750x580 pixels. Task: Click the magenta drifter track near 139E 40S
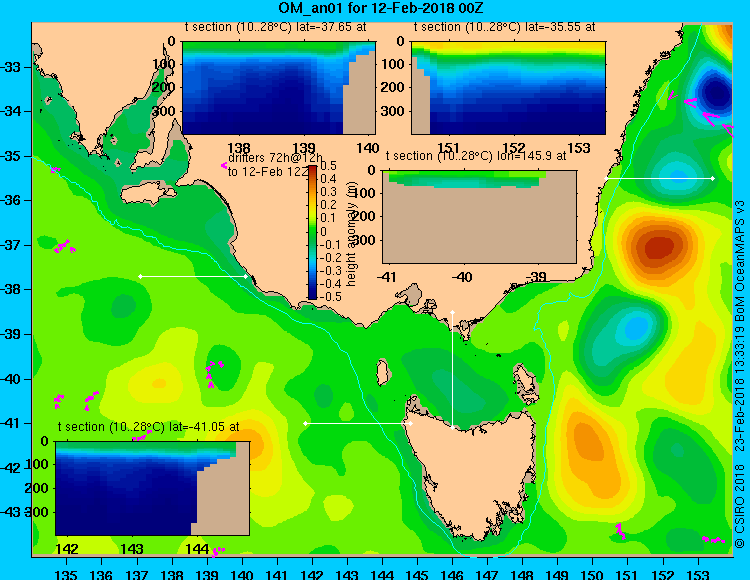pyautogui.click(x=213, y=373)
